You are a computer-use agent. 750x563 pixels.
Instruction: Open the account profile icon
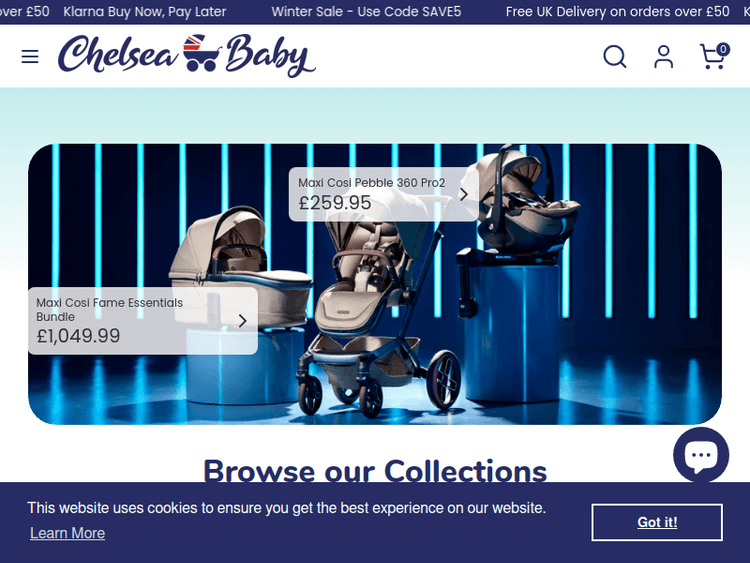point(663,57)
